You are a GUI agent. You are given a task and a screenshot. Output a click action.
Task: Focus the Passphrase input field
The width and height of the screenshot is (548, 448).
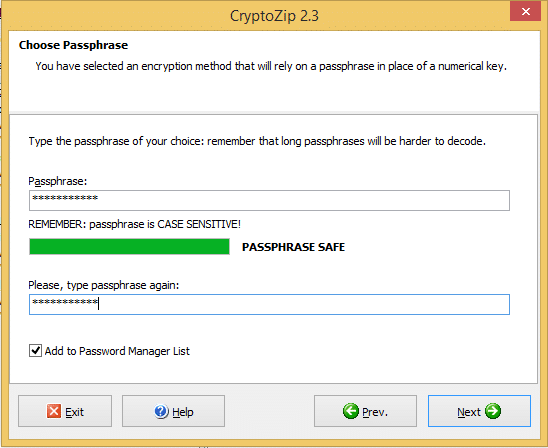tap(269, 200)
